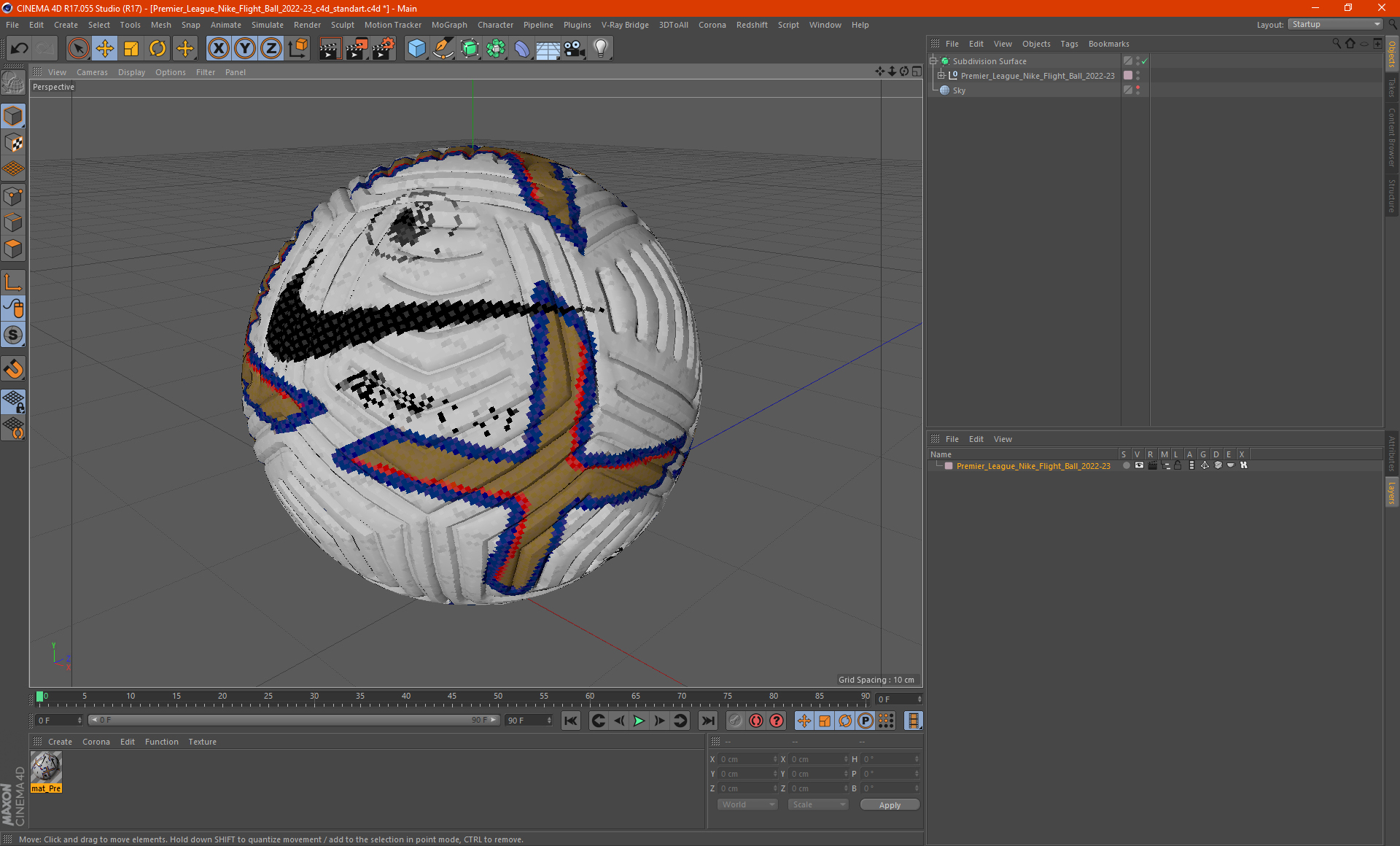
Task: Click the mat_Pre material thumbnail
Action: tap(46, 768)
